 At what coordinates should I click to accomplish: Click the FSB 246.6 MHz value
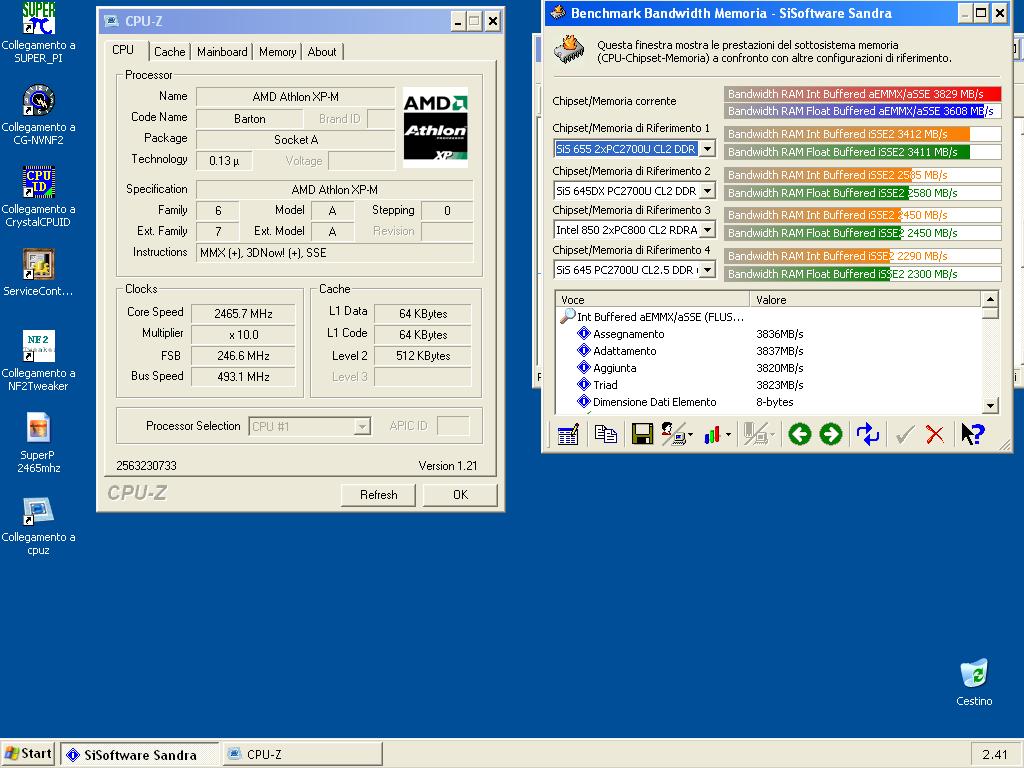click(243, 356)
